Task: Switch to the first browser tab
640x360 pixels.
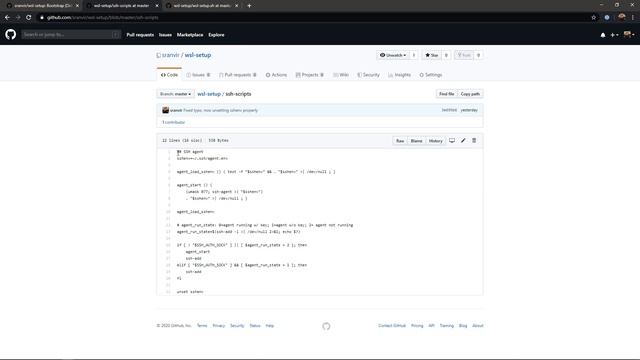Action: tap(42, 6)
